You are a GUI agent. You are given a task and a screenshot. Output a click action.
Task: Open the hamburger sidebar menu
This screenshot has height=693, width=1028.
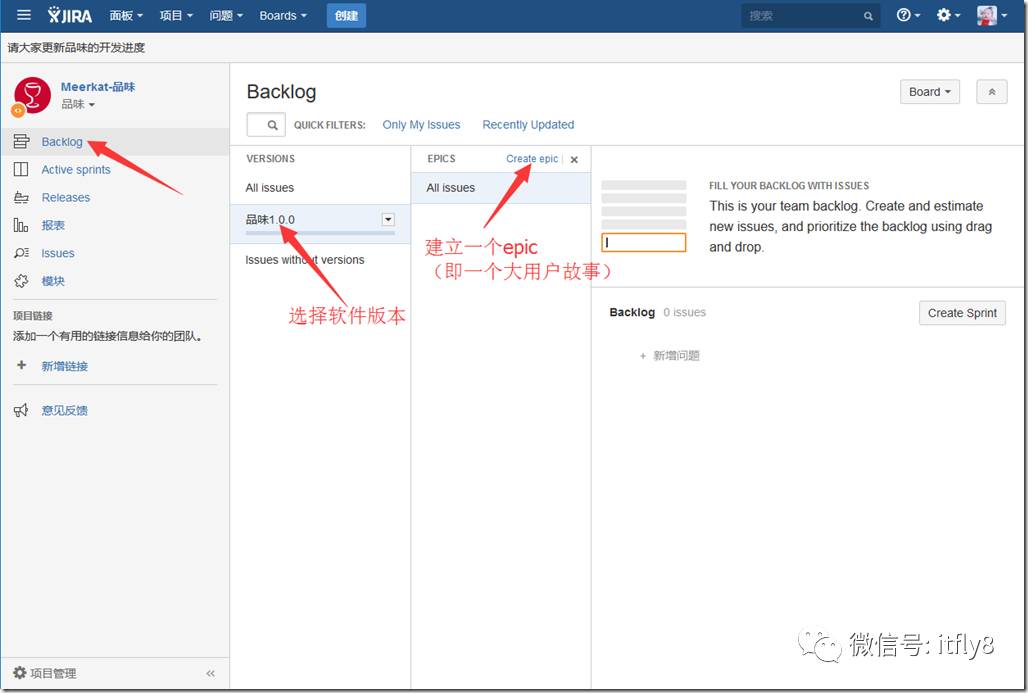point(24,15)
